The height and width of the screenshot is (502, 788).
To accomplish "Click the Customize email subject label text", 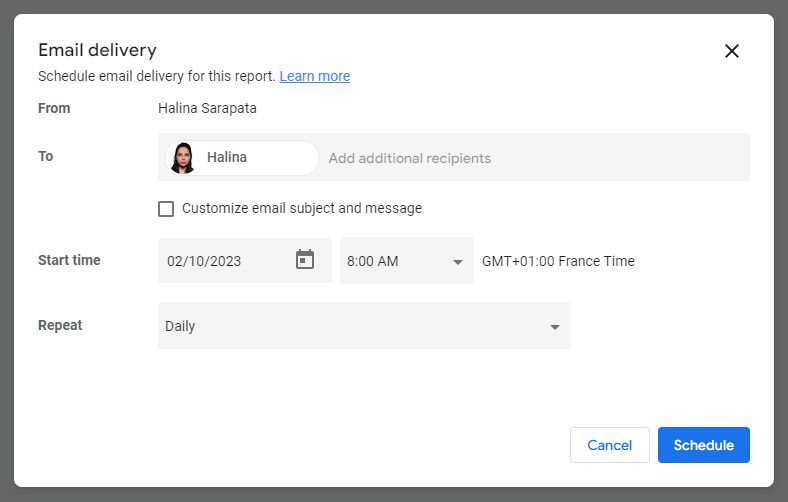I will [x=302, y=208].
